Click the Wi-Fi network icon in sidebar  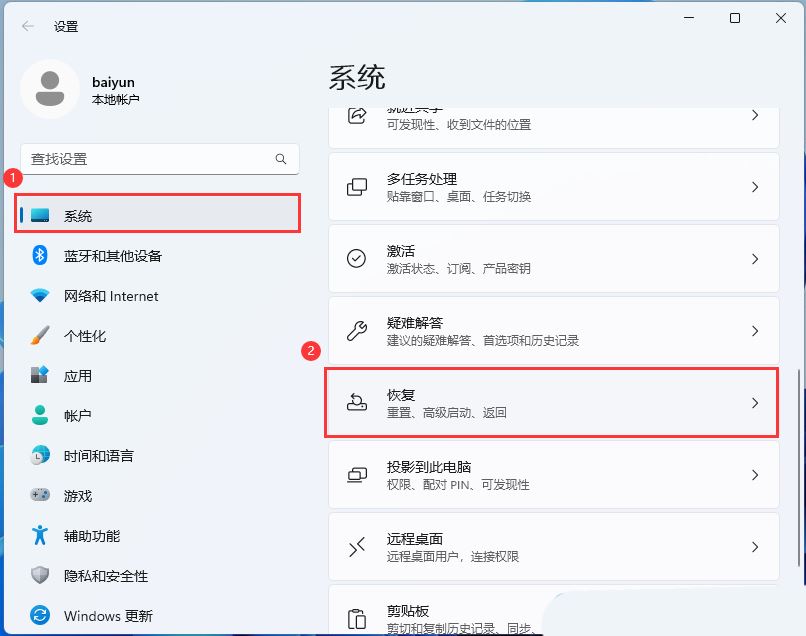point(40,296)
